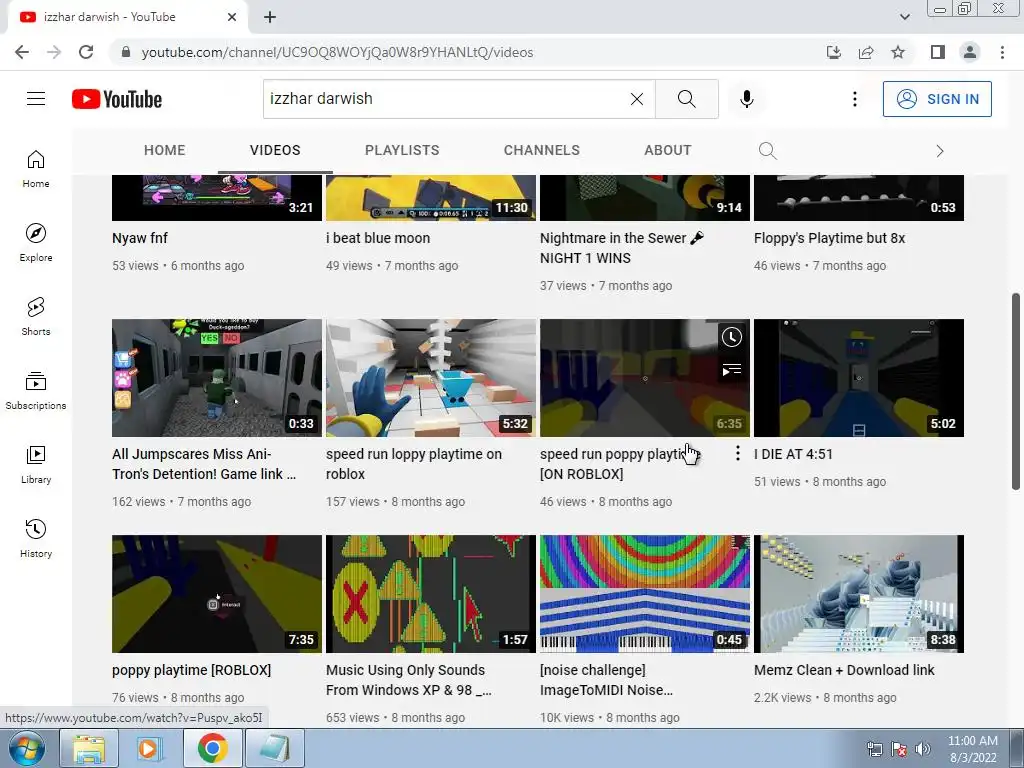Bookmark this page star icon

(x=898, y=52)
